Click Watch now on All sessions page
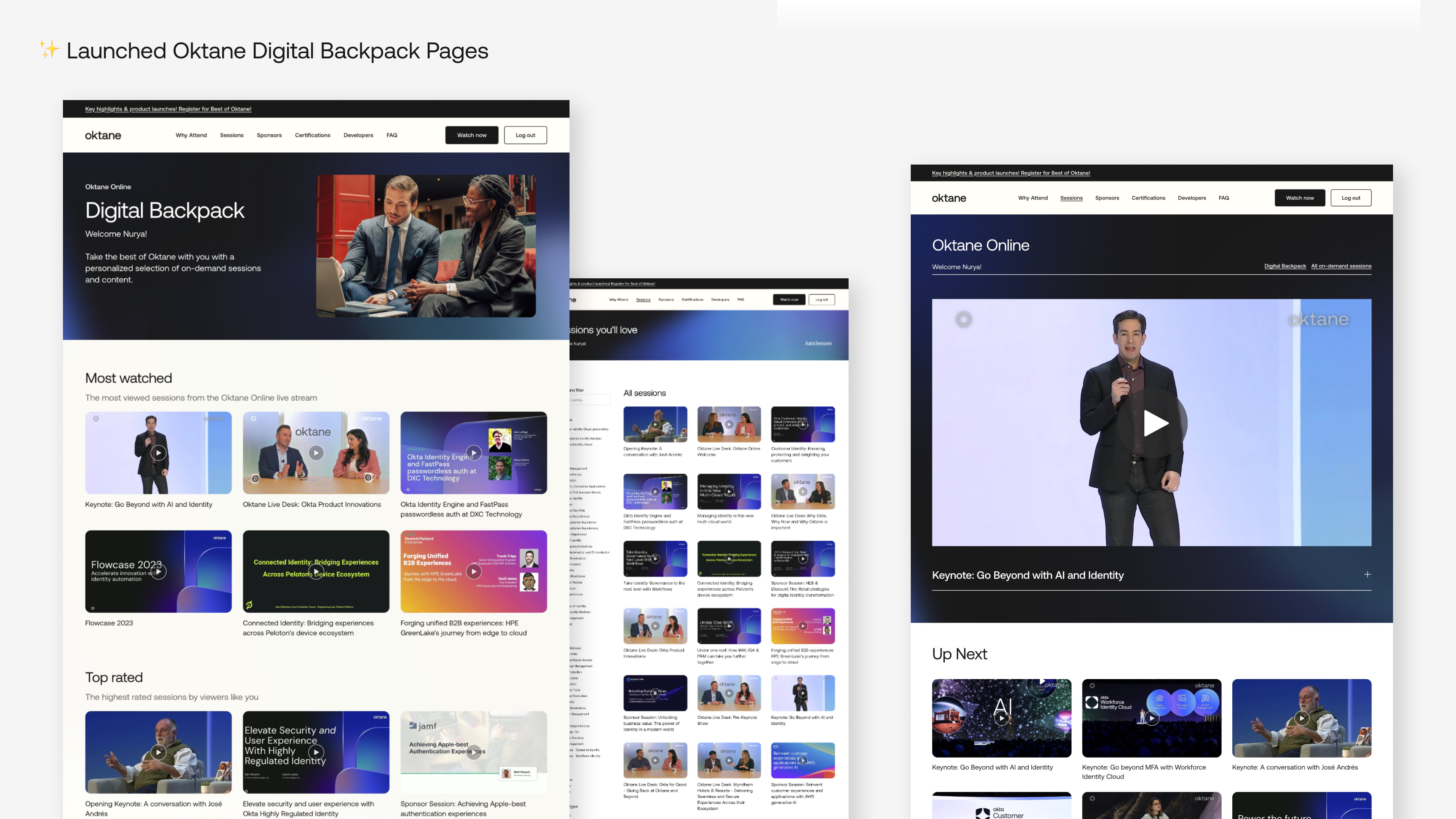The height and width of the screenshot is (819, 1456). pos(789,300)
